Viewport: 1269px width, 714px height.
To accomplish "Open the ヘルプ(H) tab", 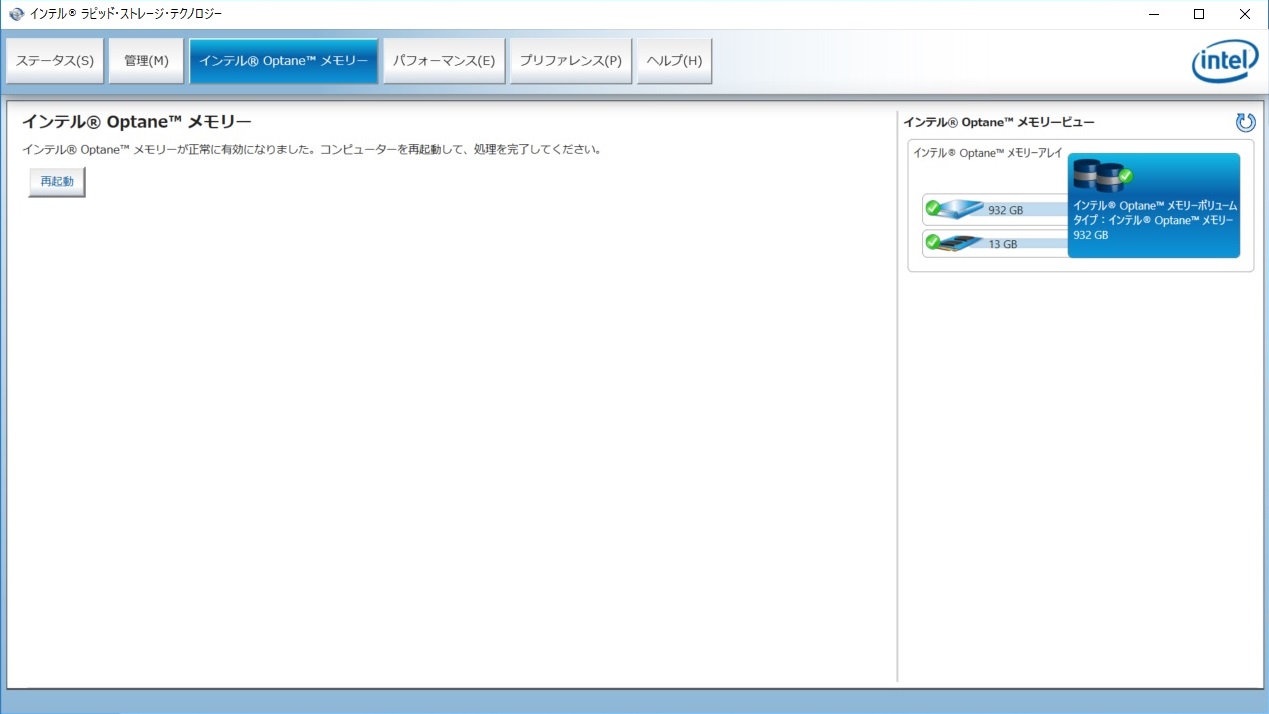I will click(674, 61).
